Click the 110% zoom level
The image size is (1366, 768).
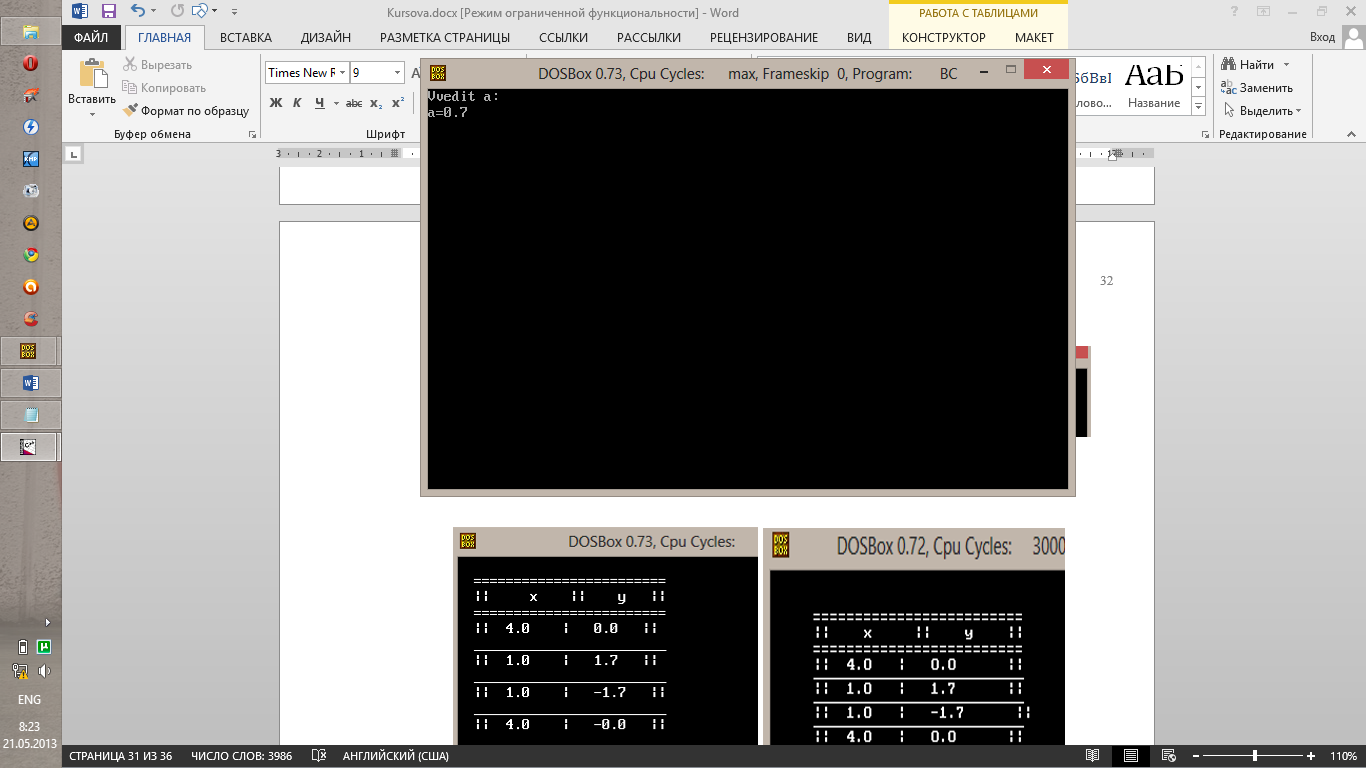(1343, 756)
